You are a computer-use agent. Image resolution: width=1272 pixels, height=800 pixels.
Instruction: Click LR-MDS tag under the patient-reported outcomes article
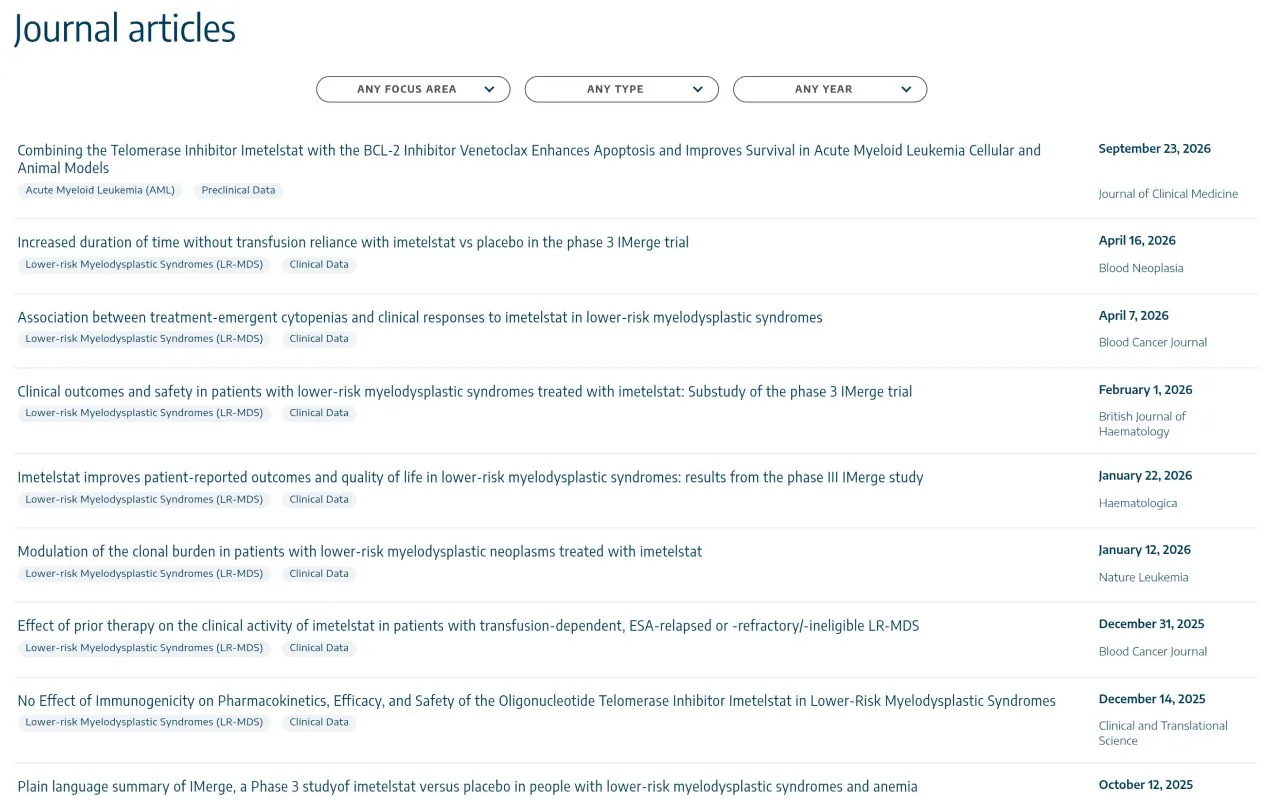[144, 500]
